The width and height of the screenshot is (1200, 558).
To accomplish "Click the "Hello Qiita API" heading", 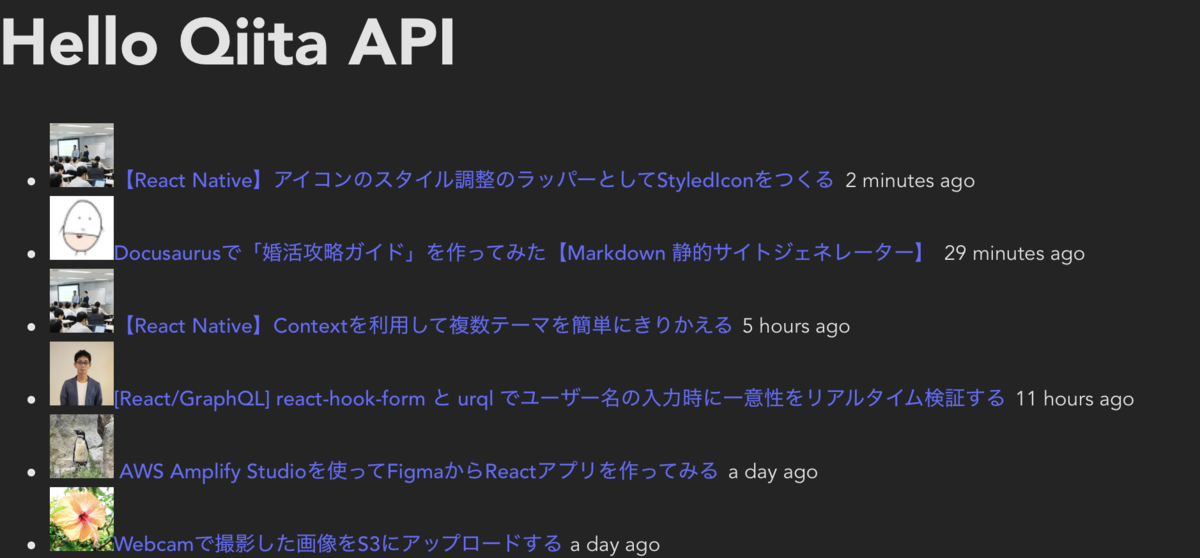I will tap(229, 41).
